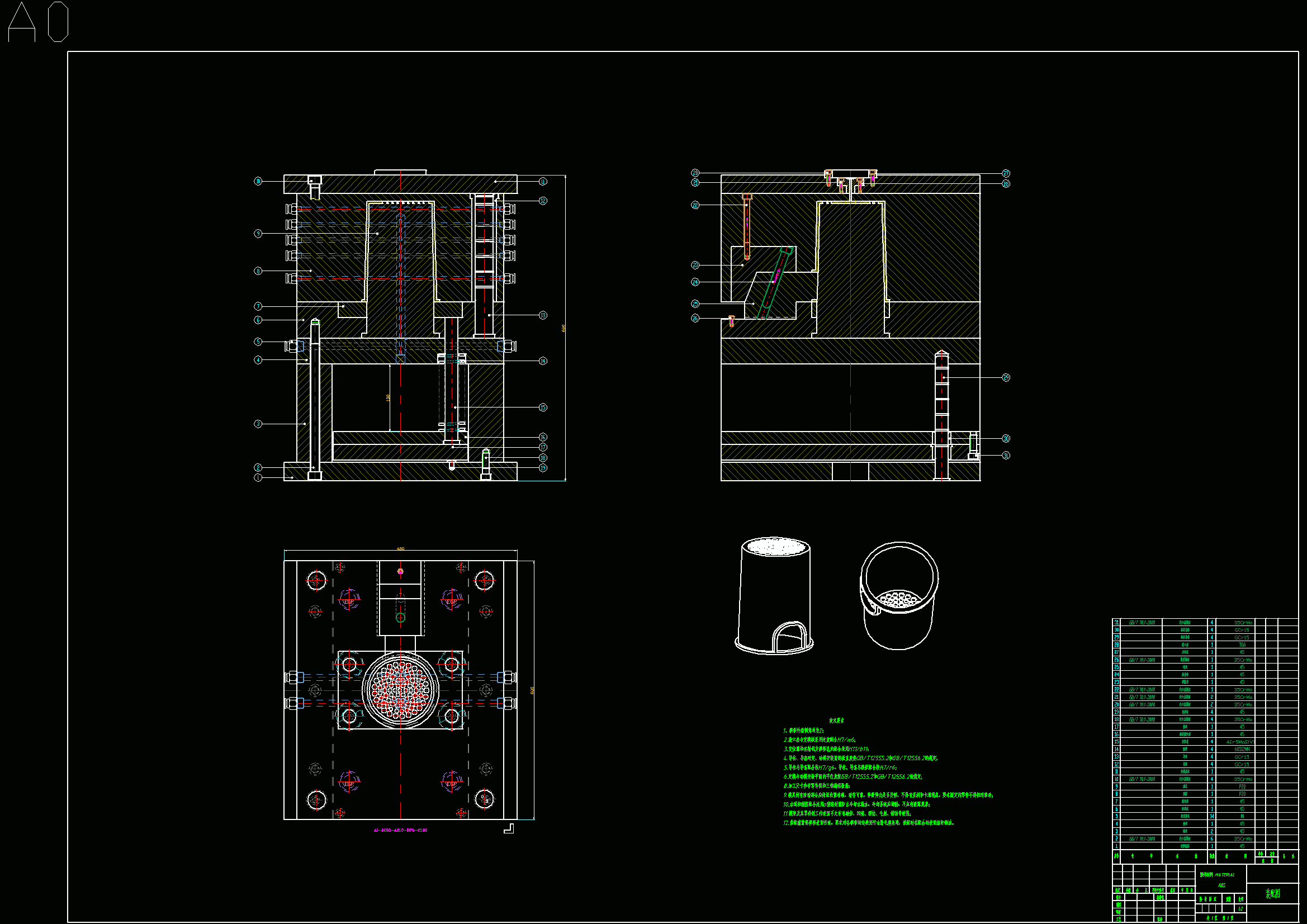1307x924 pixels.
Task: Click part balloon number 31
Action: coord(1006,456)
